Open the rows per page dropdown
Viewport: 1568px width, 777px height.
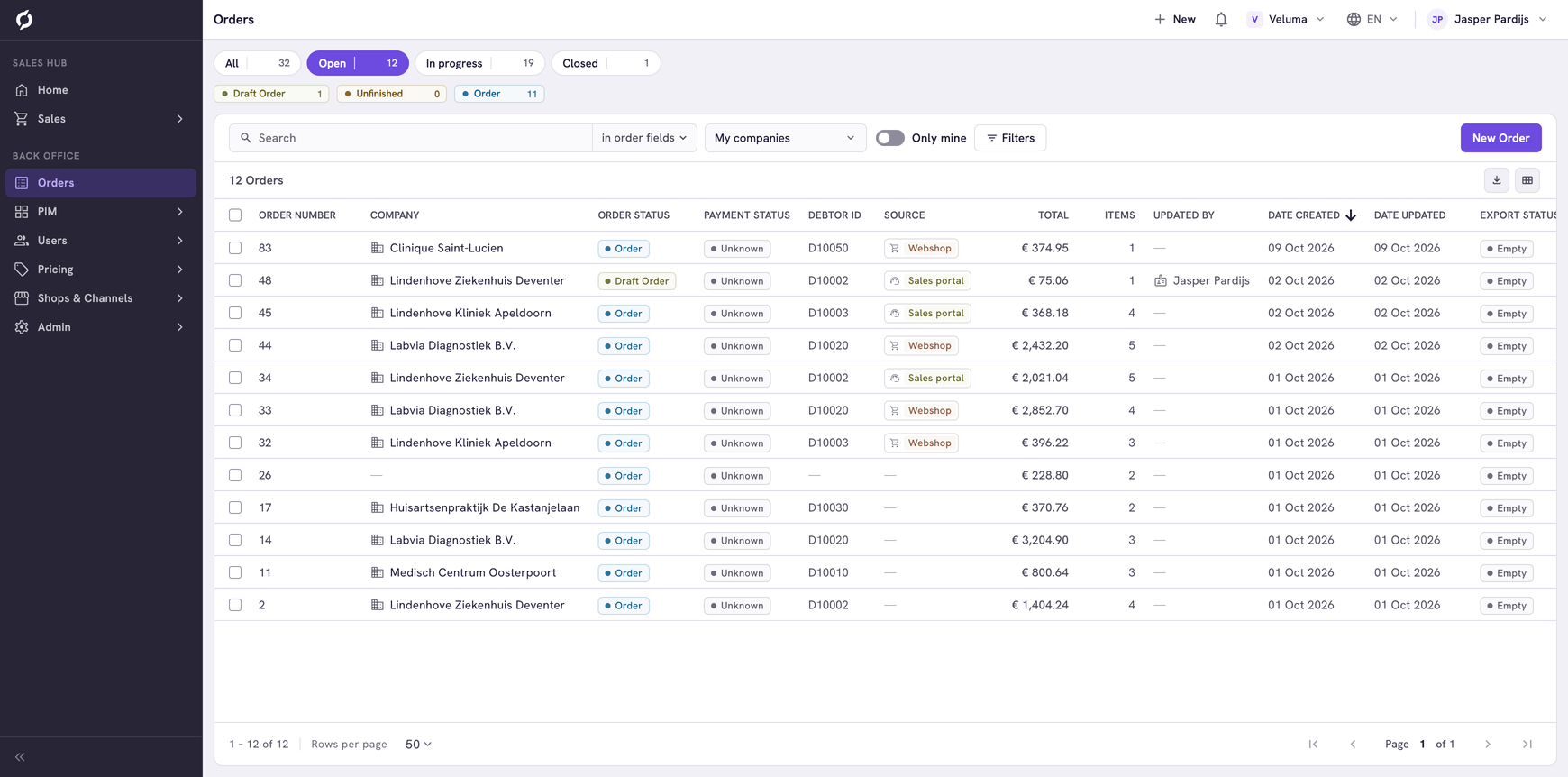click(418, 745)
